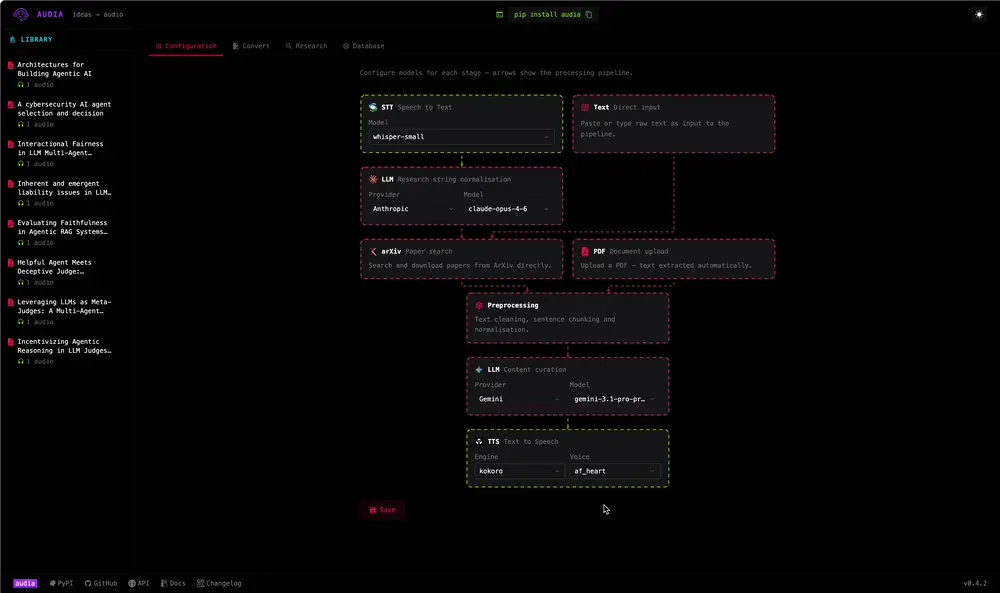1000x593 pixels.
Task: Open the Anthropic provider dropdown
Action: [413, 209]
